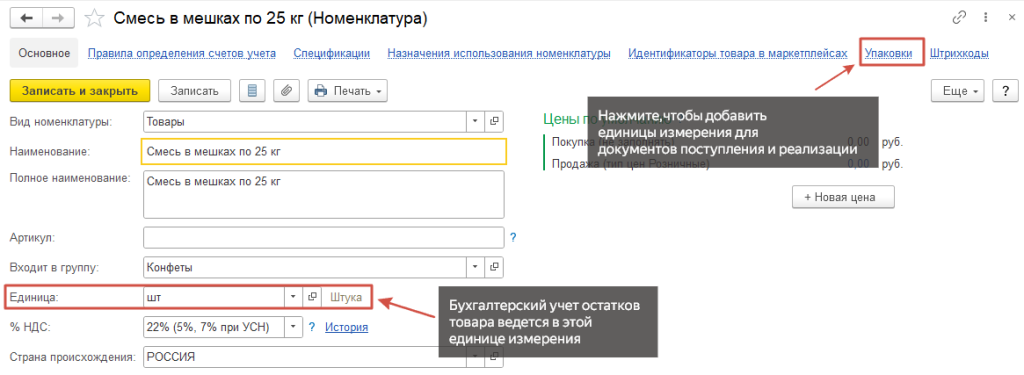Click the + Новая цена button

pos(843,197)
